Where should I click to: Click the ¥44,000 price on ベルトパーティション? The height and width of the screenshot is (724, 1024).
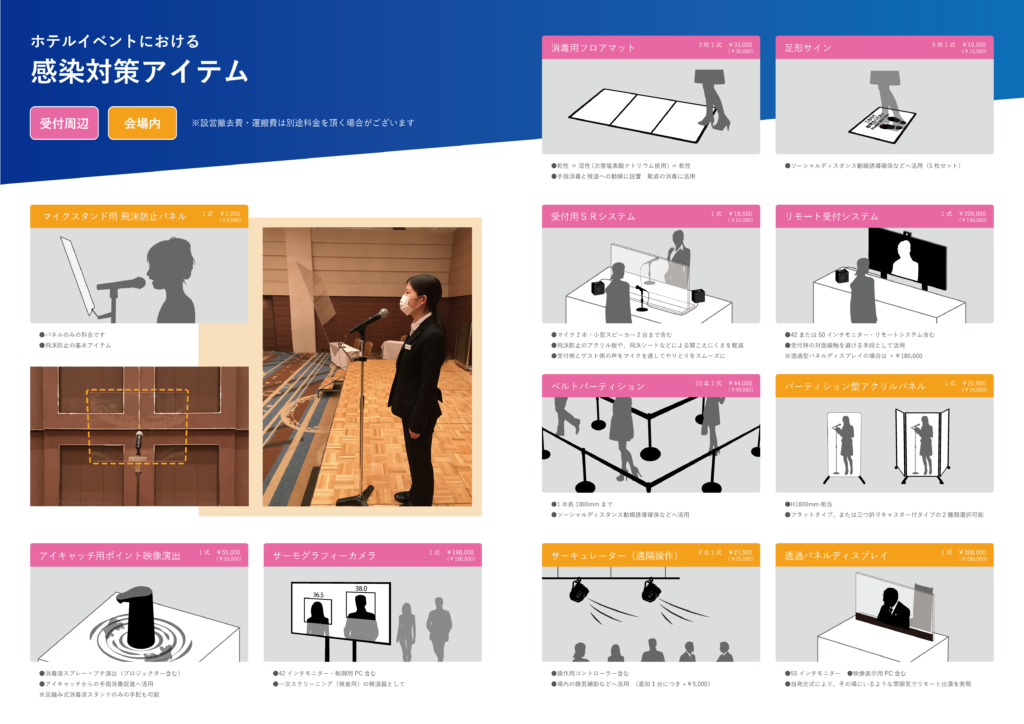coord(741,383)
